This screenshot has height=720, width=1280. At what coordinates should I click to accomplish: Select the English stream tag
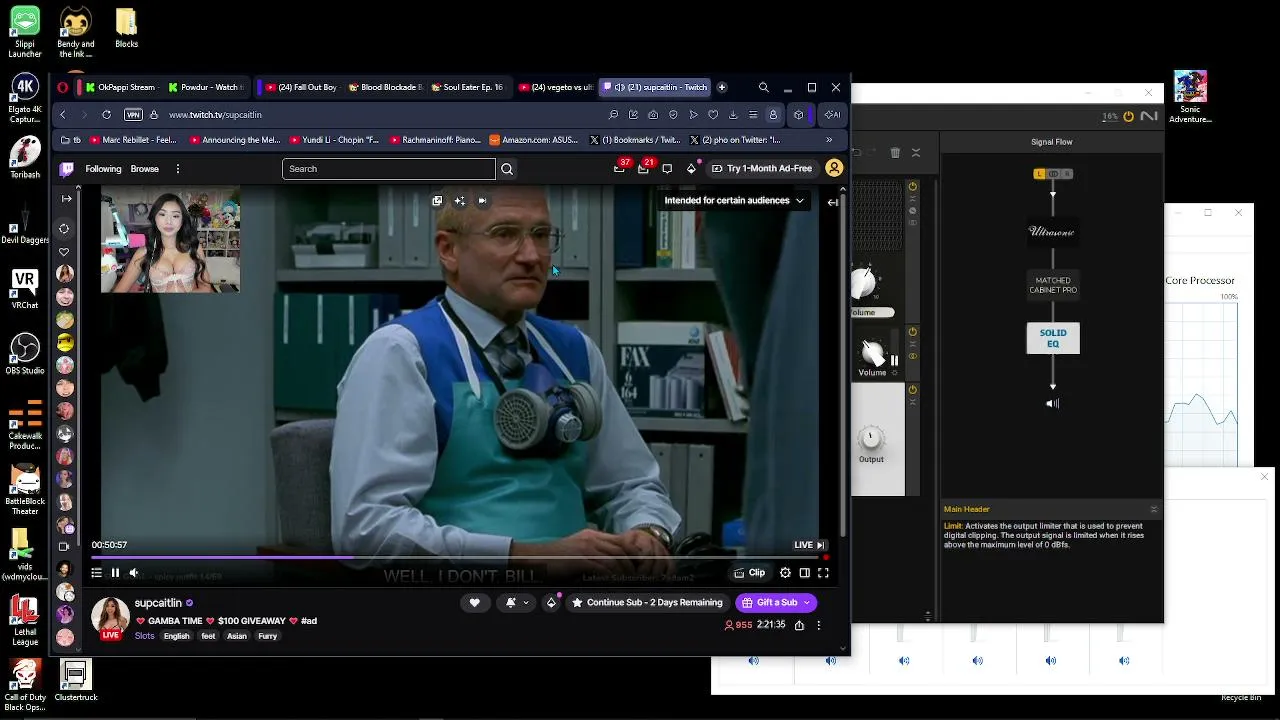click(176, 636)
